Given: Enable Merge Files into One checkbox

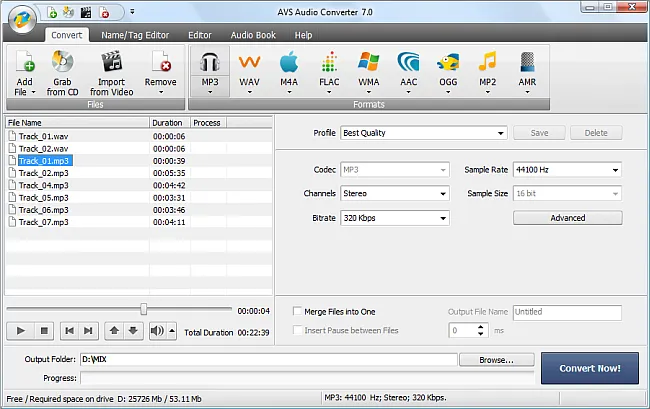Looking at the screenshot, I should point(297,311).
